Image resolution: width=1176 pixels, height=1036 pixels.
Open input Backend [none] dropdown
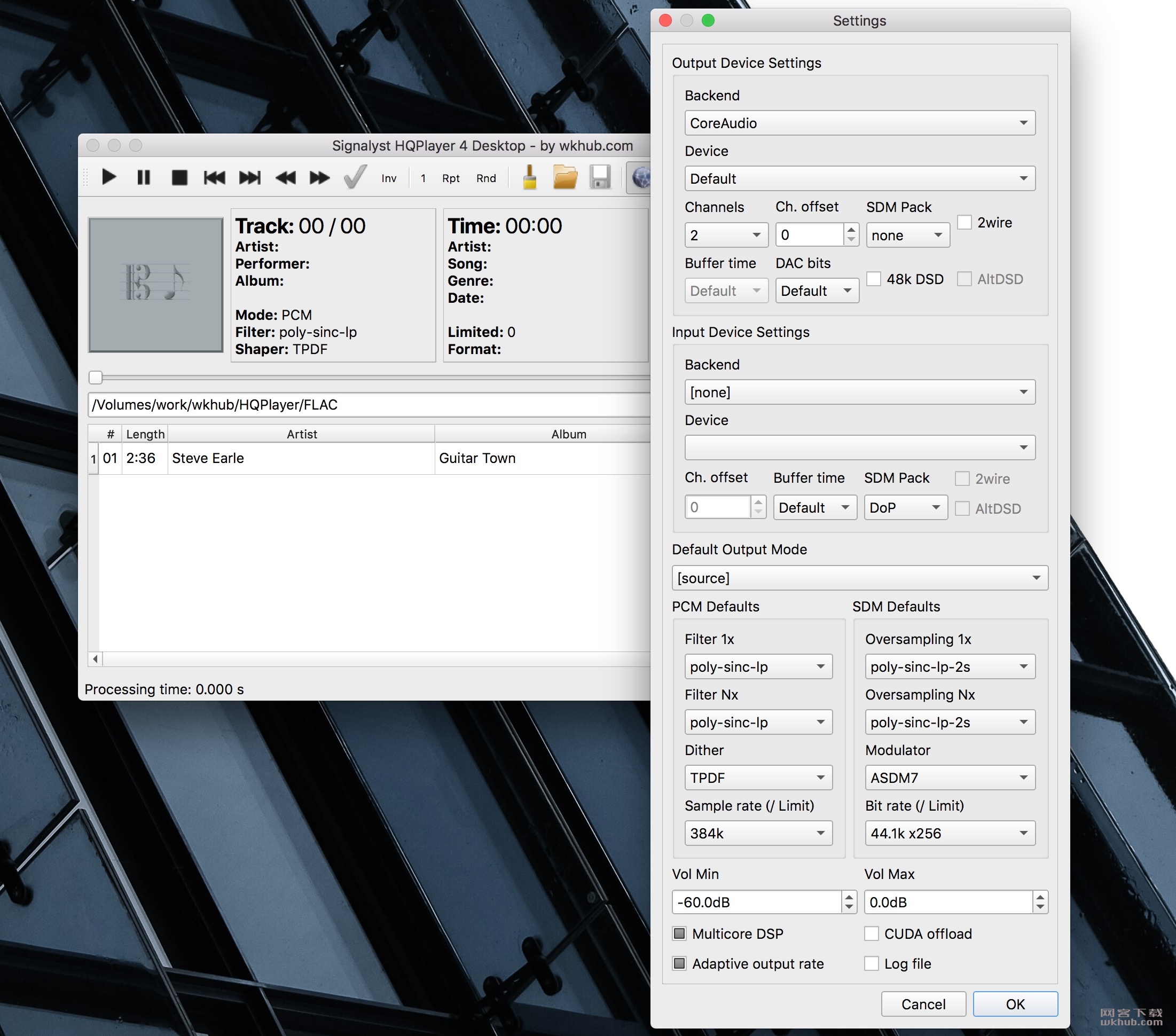pyautogui.click(x=859, y=392)
